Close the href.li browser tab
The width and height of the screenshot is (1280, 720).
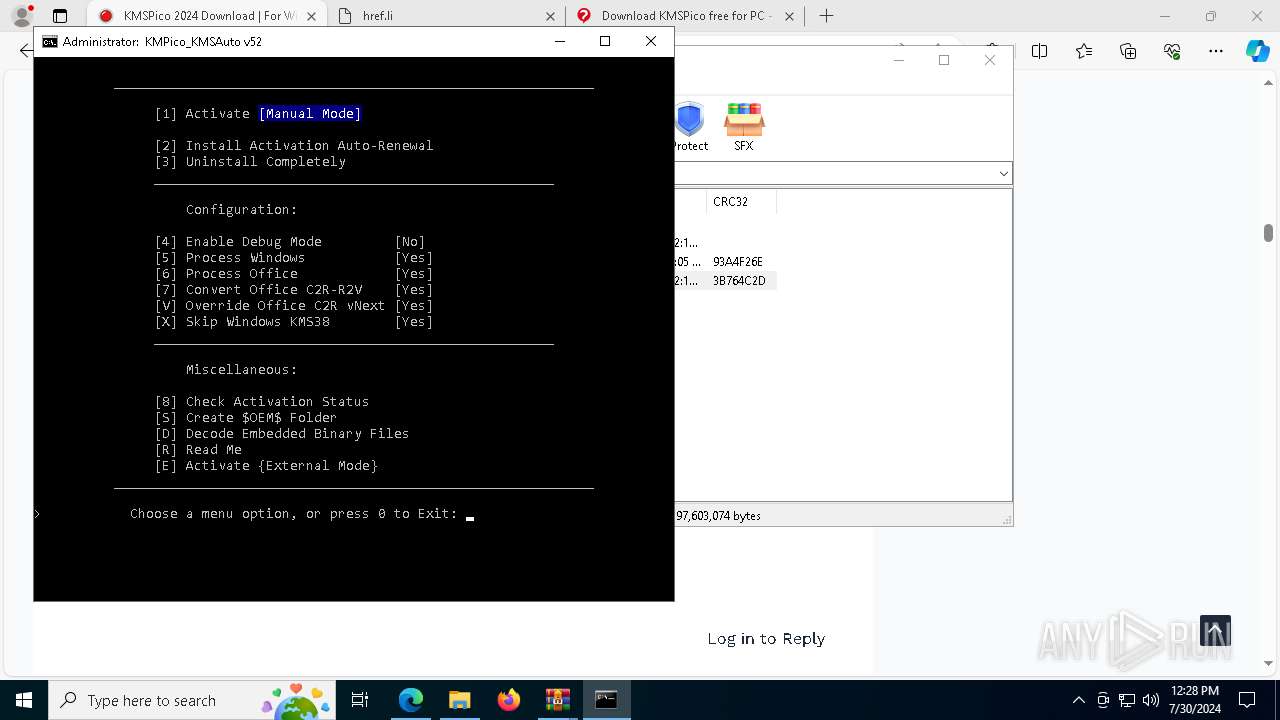[x=550, y=16]
